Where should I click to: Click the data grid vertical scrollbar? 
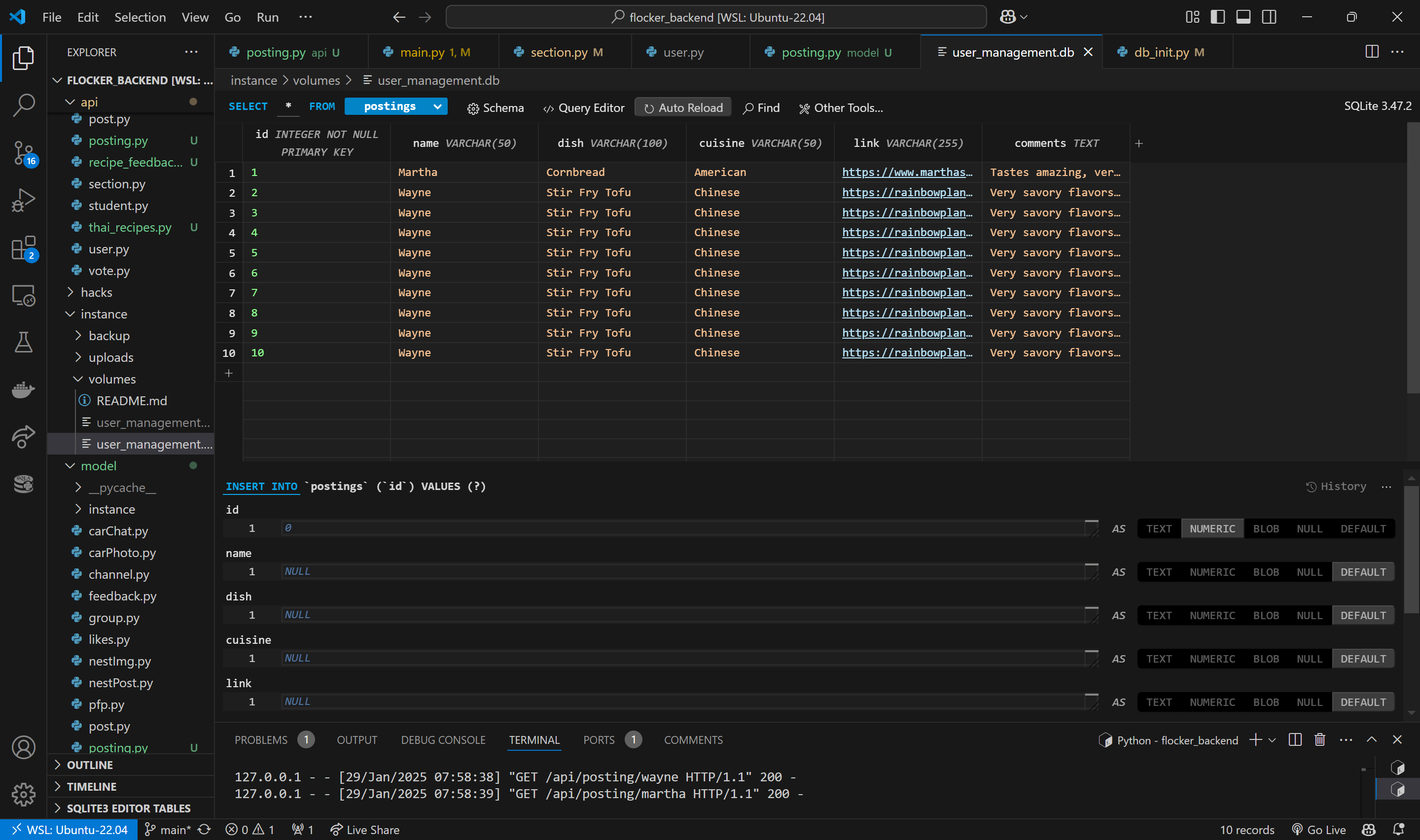(1413, 257)
